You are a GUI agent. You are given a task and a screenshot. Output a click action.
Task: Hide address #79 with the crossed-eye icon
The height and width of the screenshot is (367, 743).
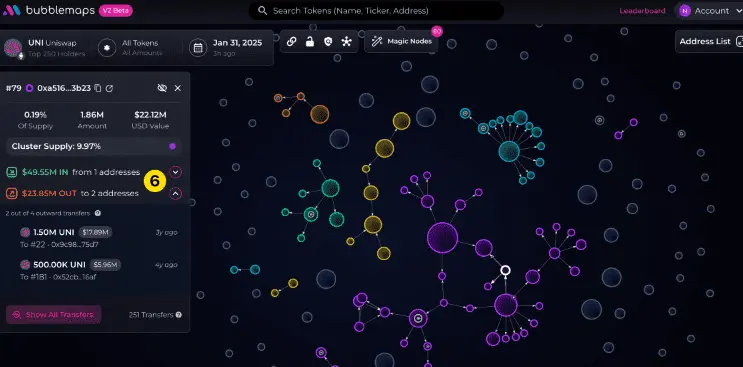coord(162,88)
